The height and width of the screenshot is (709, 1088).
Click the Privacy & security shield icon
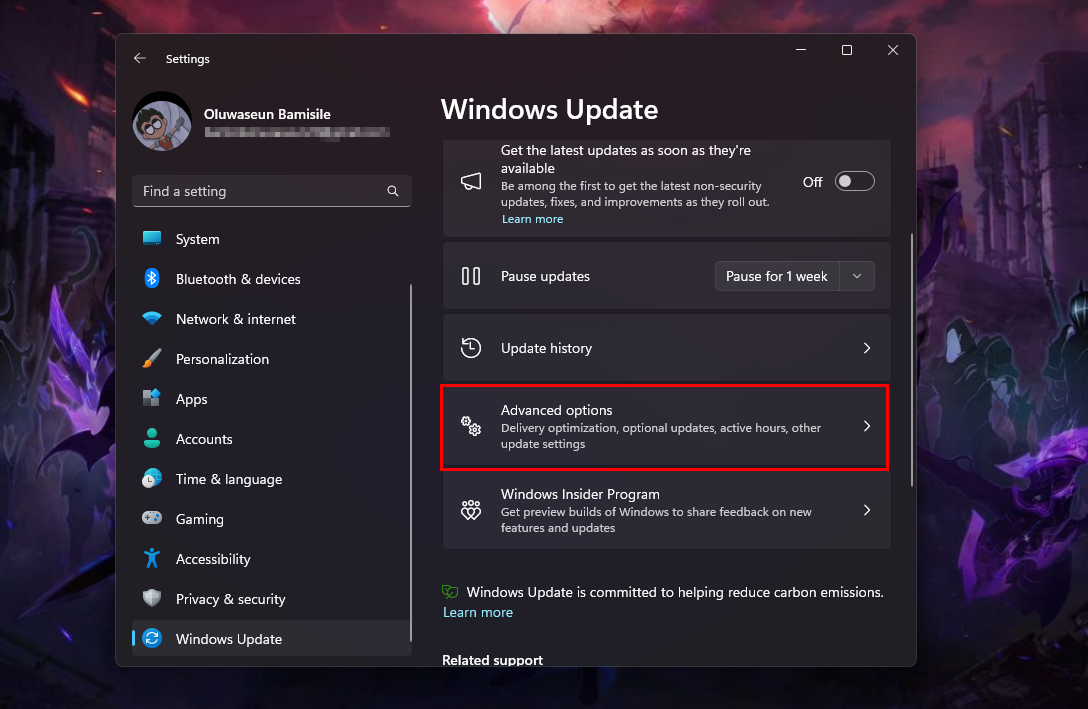[152, 599]
